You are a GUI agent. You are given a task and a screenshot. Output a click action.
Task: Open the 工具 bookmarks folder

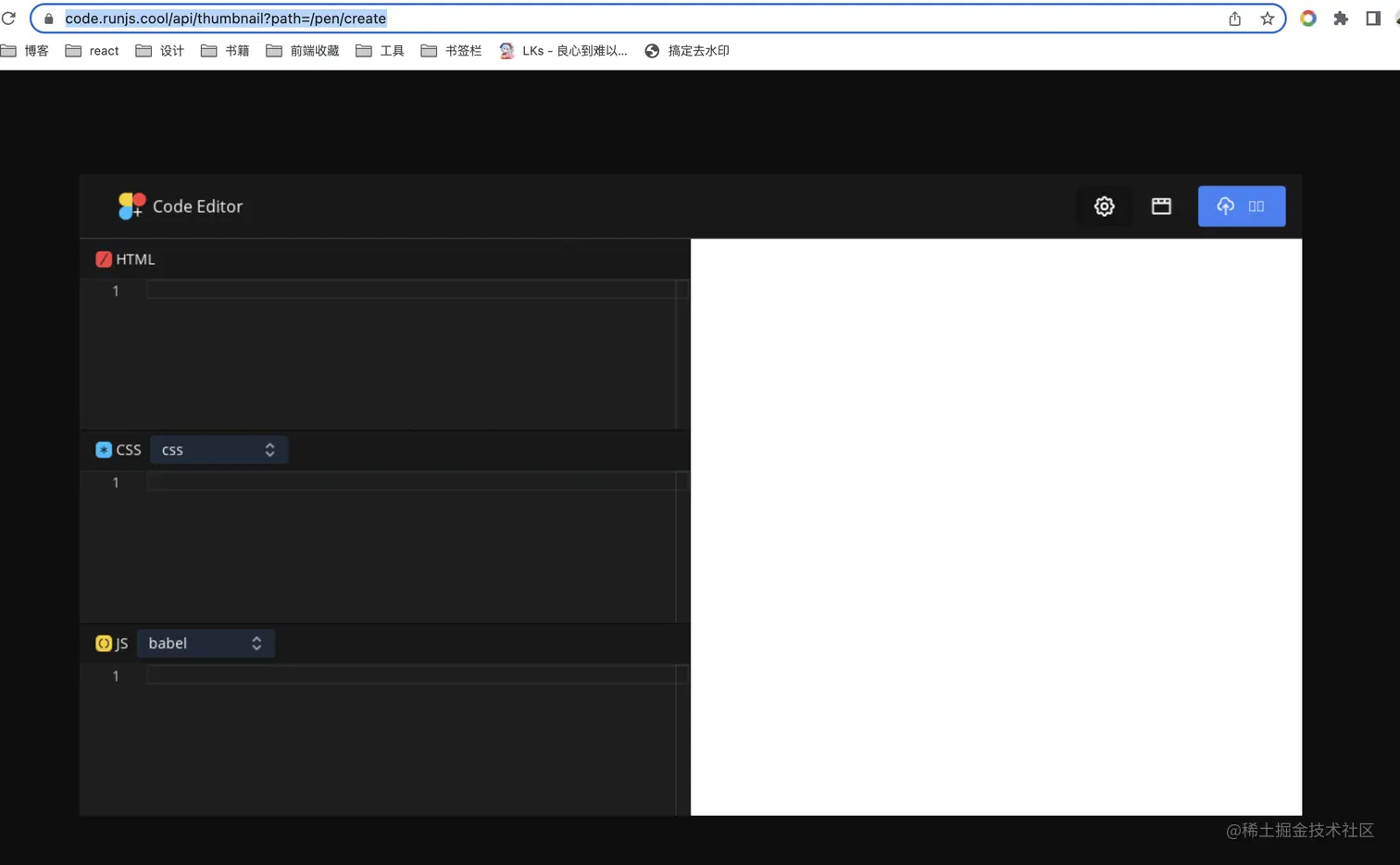[380, 51]
